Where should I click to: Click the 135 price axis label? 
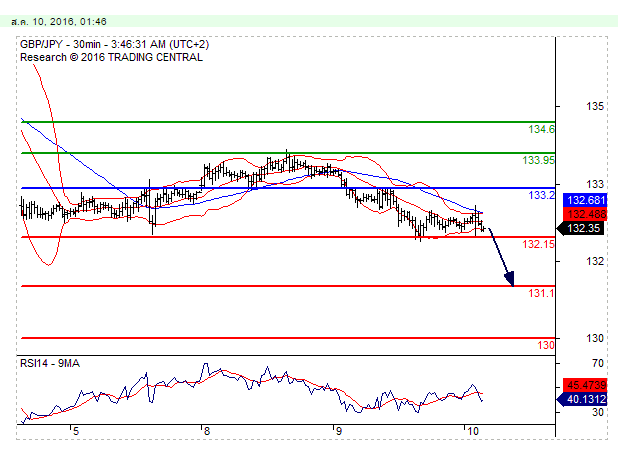[x=595, y=106]
